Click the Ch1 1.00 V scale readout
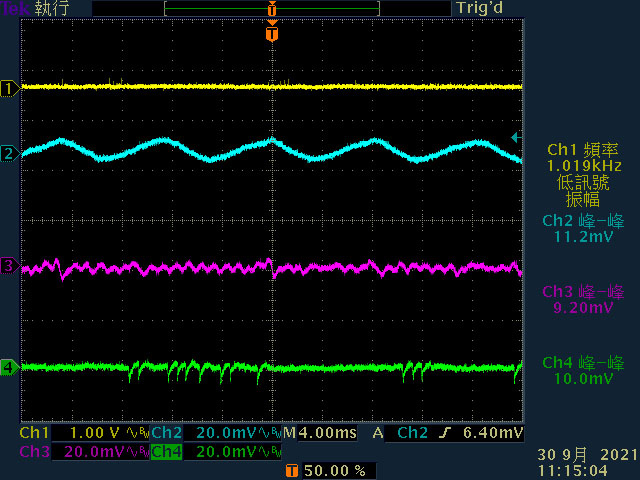Screen dimensions: 640x480 [x=95, y=433]
